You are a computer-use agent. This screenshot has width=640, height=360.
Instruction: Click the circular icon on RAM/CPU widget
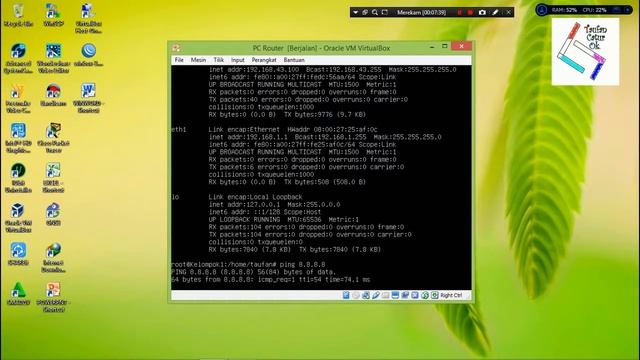[x=542, y=10]
